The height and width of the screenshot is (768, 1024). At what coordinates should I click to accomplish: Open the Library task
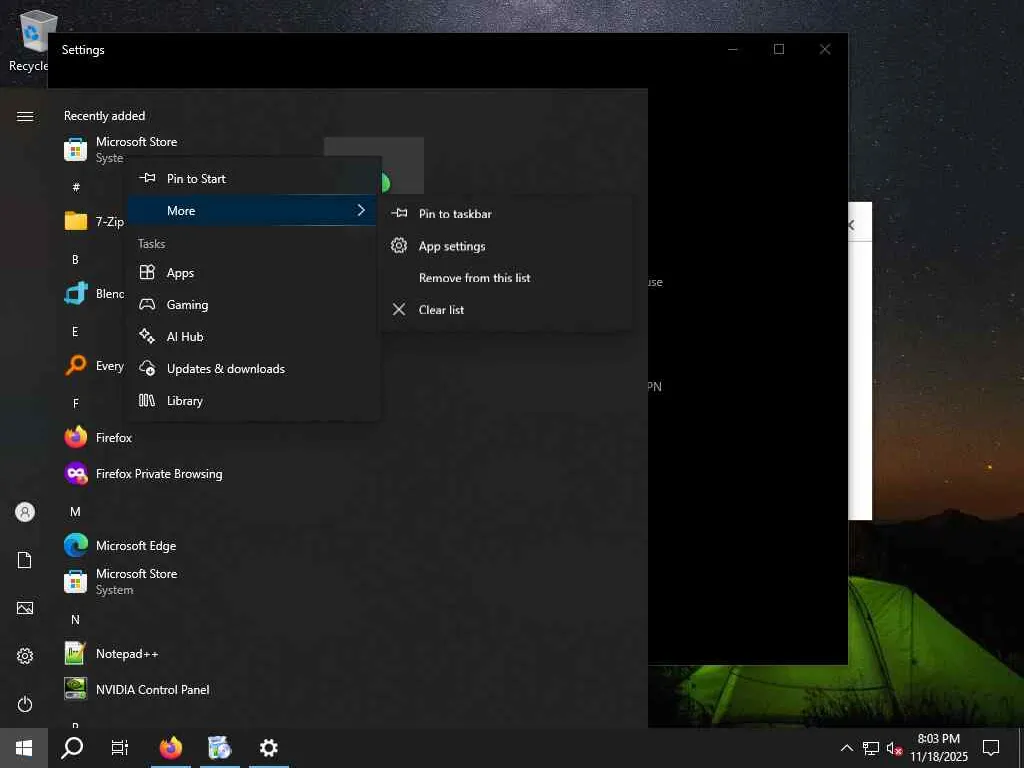coord(254,400)
